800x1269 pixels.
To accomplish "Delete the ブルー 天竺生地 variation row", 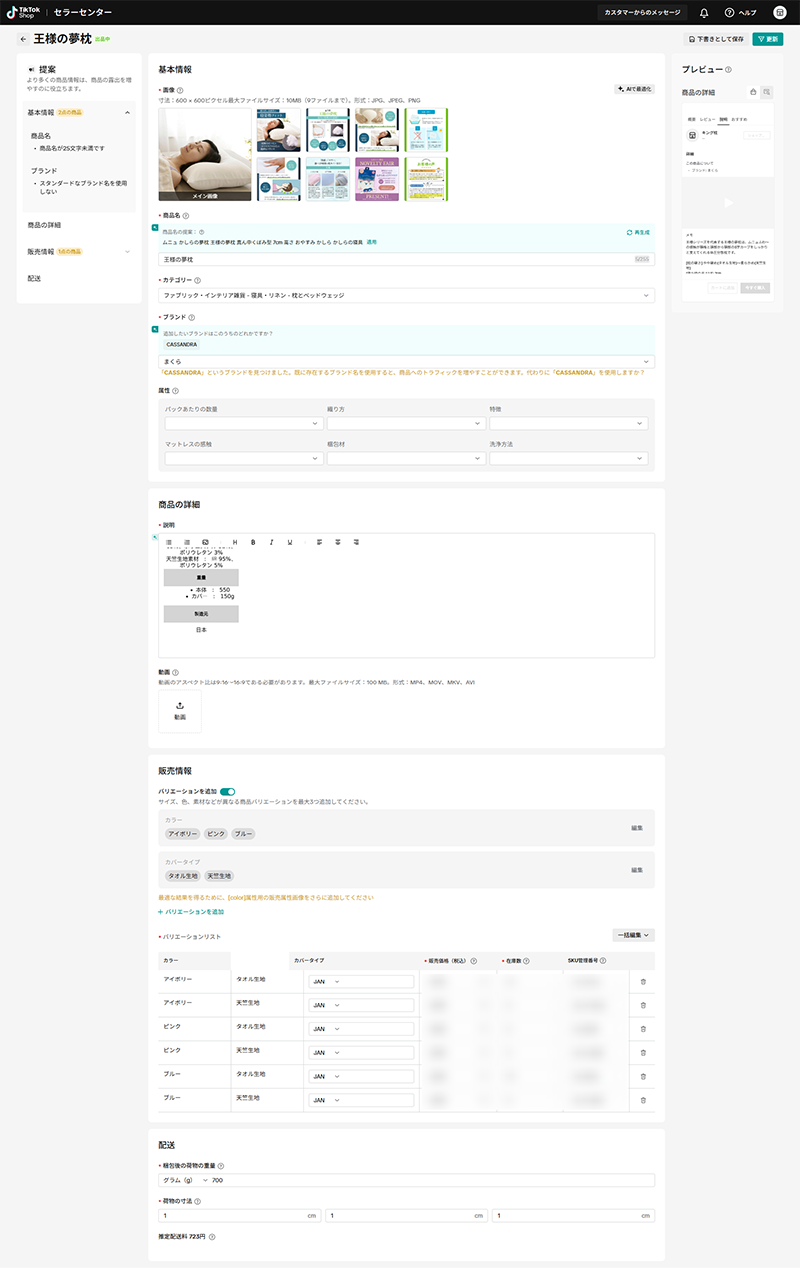I will (x=643, y=1100).
